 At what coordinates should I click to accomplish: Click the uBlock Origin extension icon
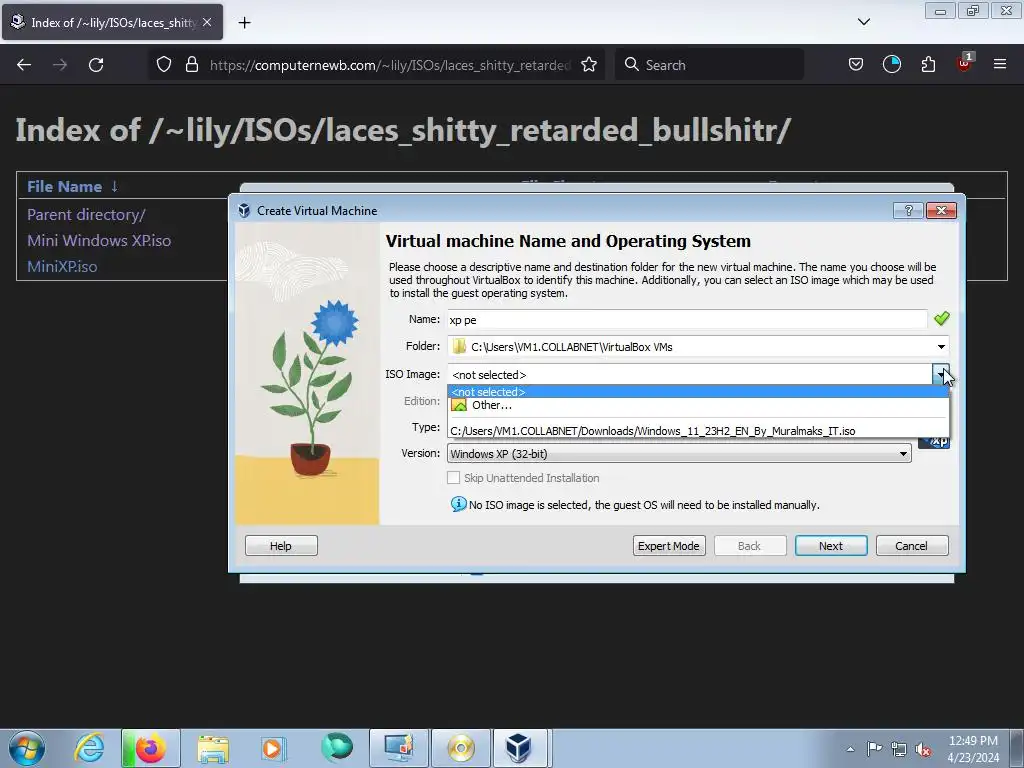click(x=965, y=63)
